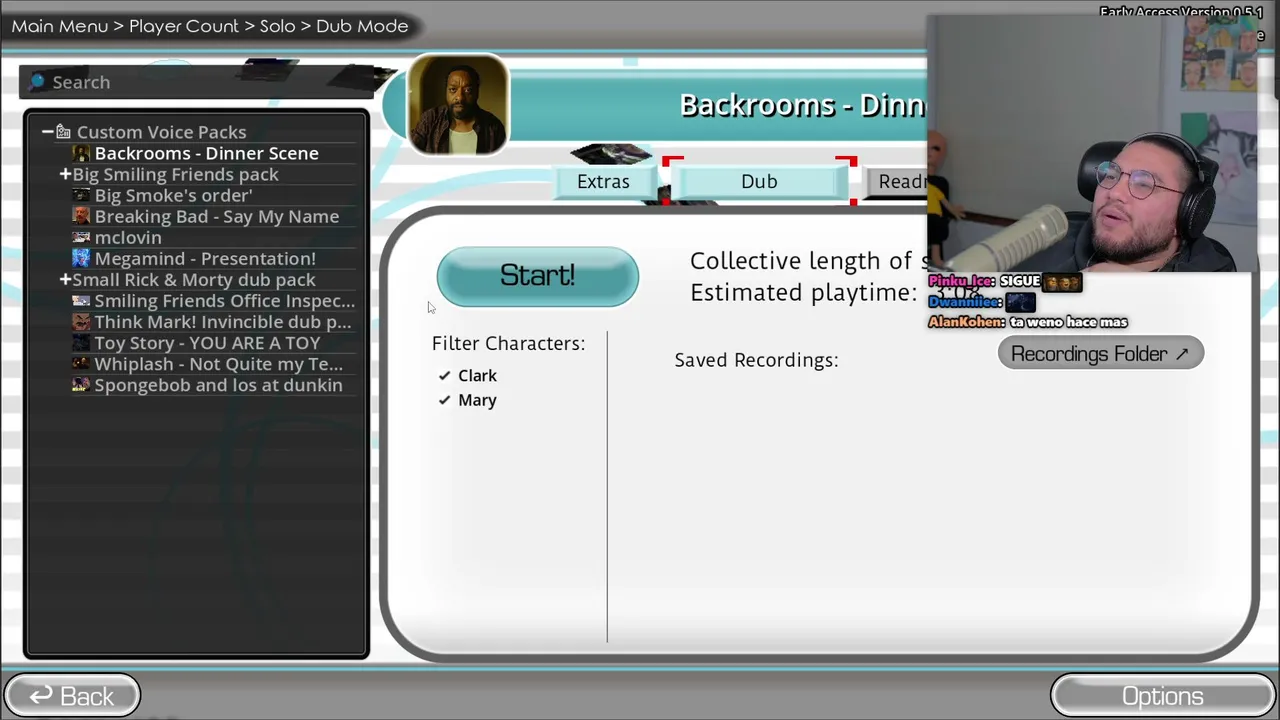Click Dub Mode in the breadcrumb path
1280x720 pixels.
click(362, 26)
